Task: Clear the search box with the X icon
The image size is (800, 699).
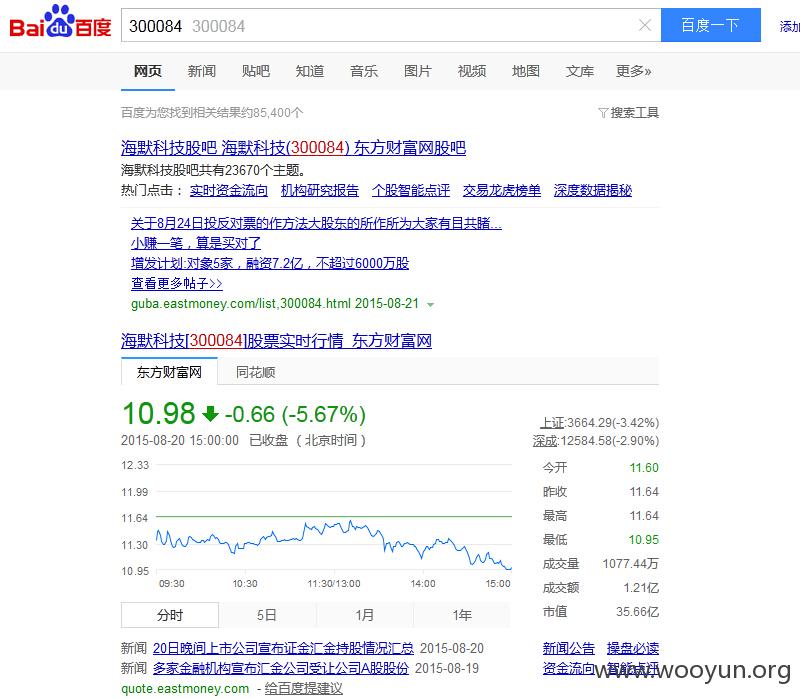Action: [645, 25]
